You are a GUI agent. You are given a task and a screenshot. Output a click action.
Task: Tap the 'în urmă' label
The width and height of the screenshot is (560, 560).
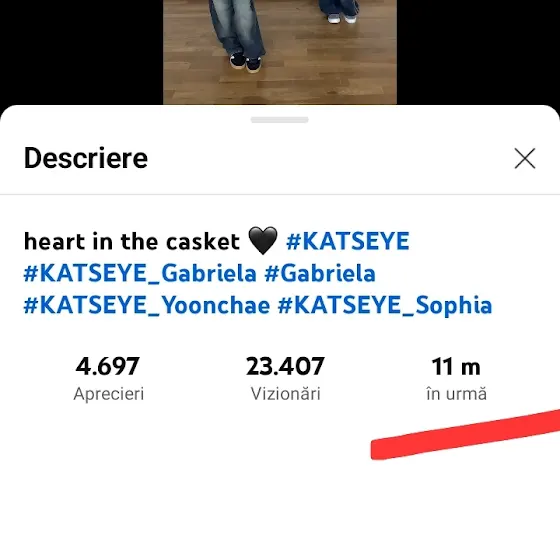456,394
